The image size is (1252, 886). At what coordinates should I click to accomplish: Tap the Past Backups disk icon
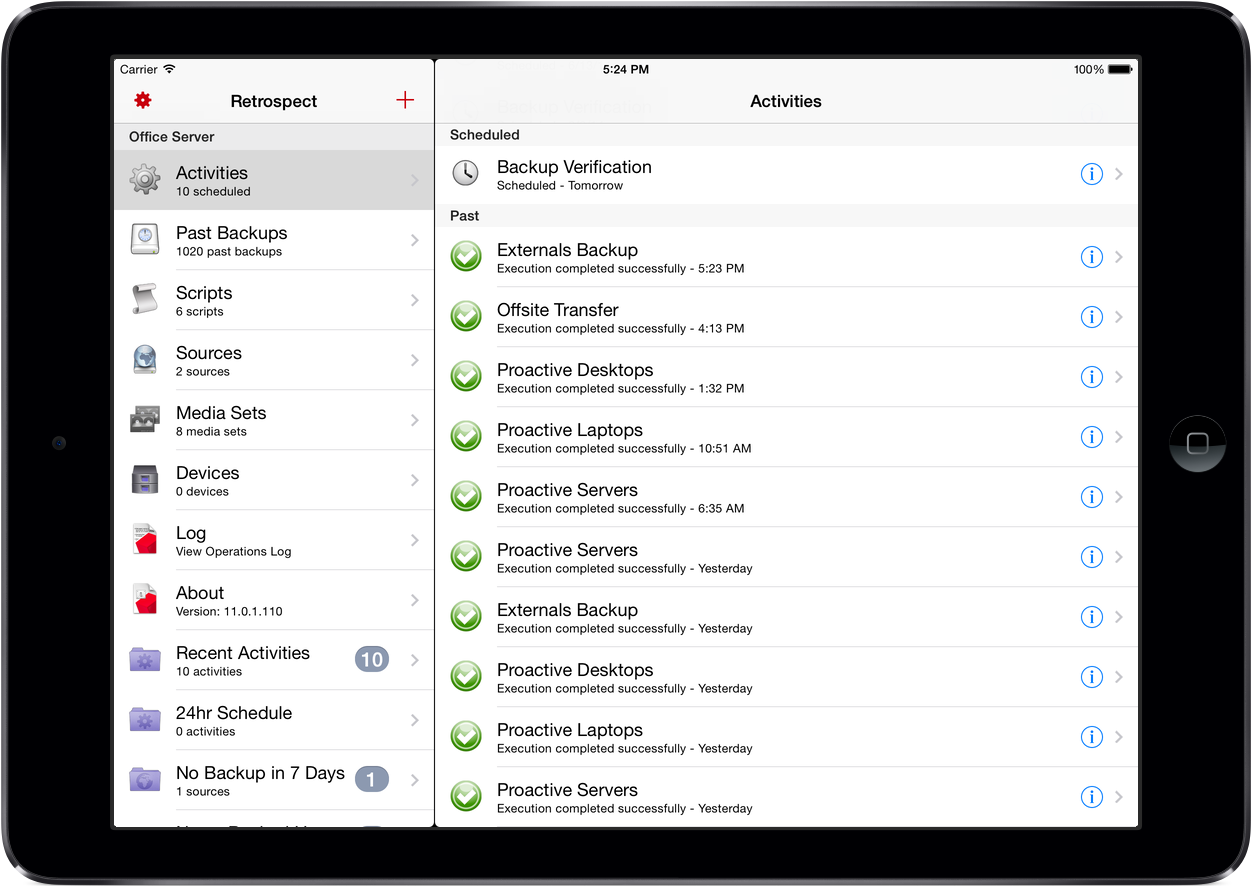pyautogui.click(x=145, y=240)
